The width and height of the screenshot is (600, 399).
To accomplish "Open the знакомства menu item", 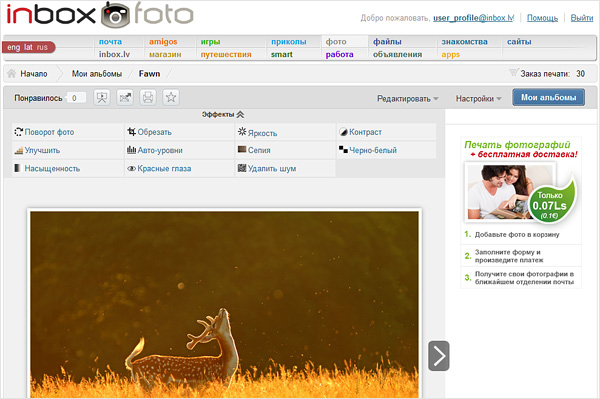I will click(x=464, y=41).
